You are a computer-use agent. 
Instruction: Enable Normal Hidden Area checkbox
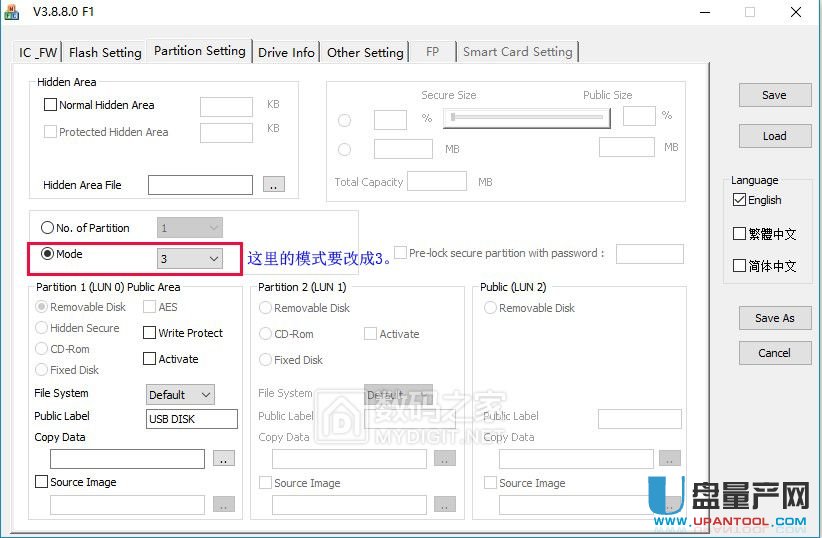coord(50,105)
